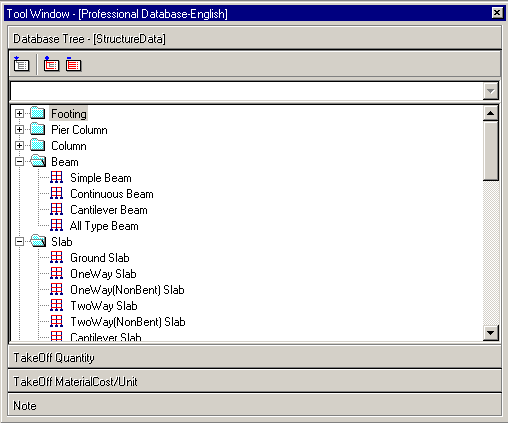This screenshot has height=423, width=508.
Task: Click the Ground Slab grid icon
Action: (56, 257)
